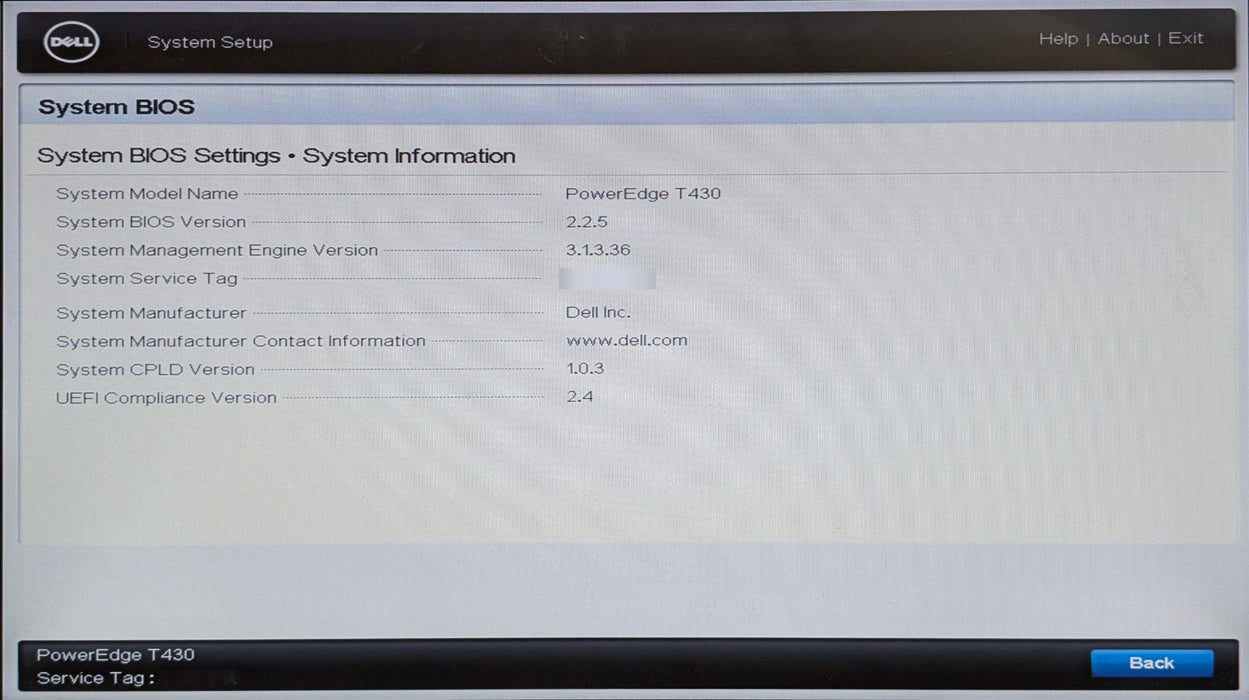This screenshot has height=700, width=1249.
Task: Exit System Setup
Action: click(x=1185, y=39)
